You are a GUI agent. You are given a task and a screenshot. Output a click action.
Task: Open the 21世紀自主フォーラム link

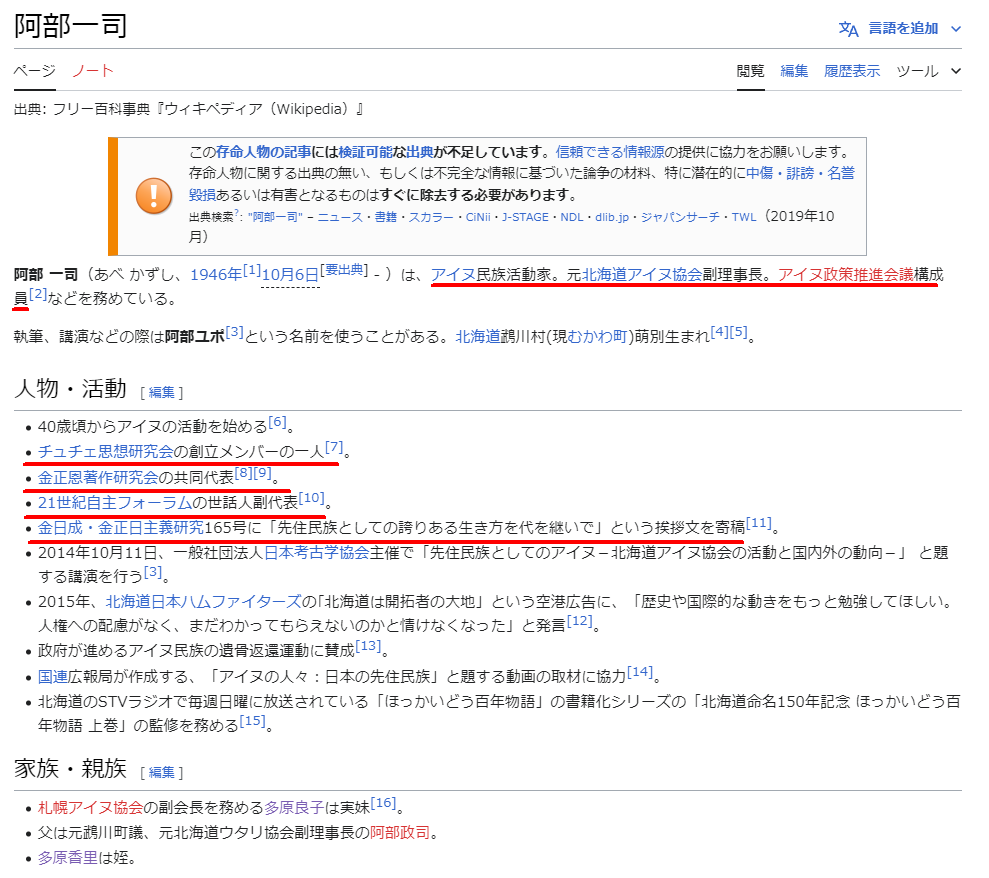pos(115,503)
